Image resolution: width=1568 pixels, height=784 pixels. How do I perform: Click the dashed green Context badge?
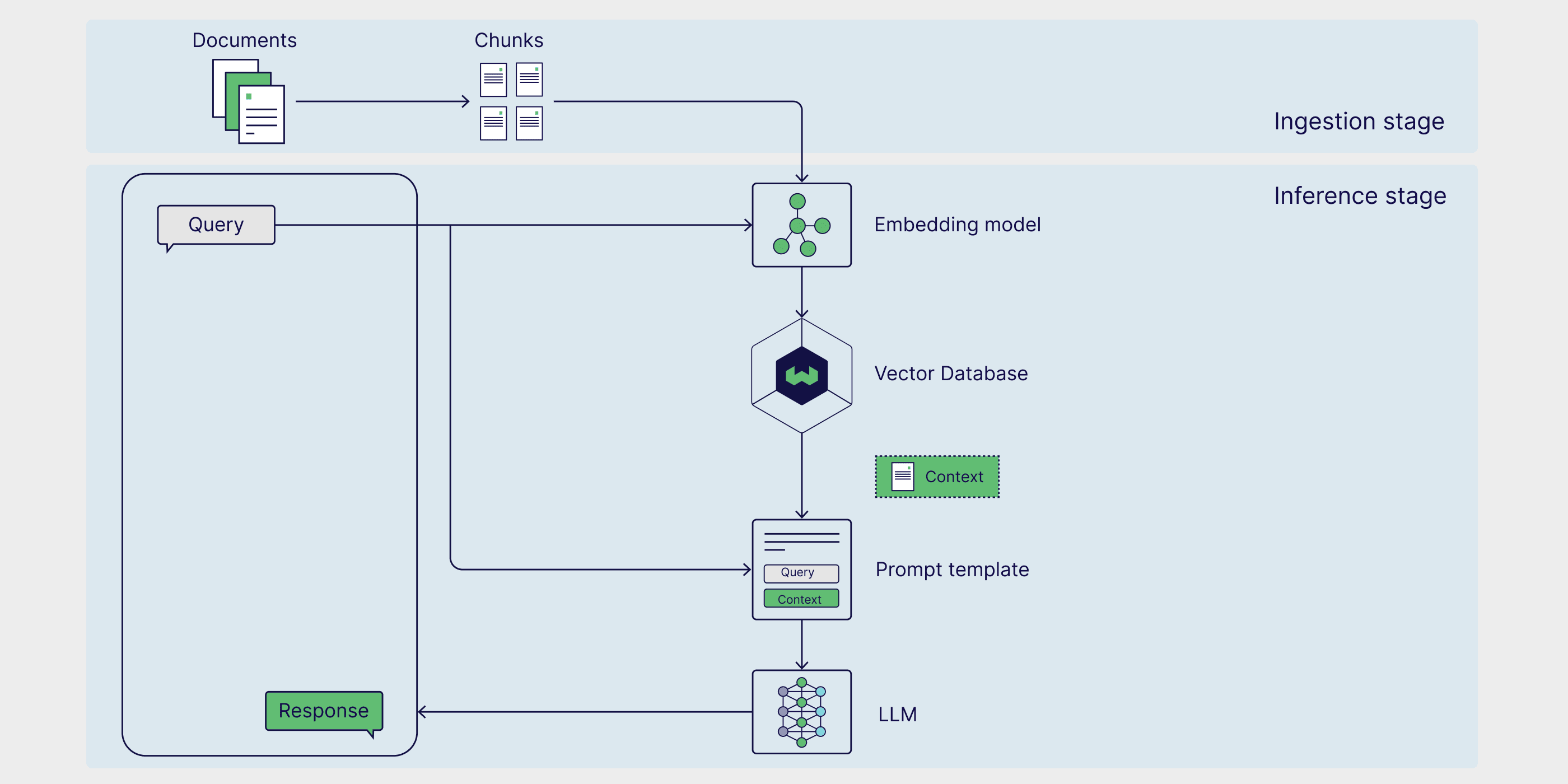pyautogui.click(x=937, y=477)
